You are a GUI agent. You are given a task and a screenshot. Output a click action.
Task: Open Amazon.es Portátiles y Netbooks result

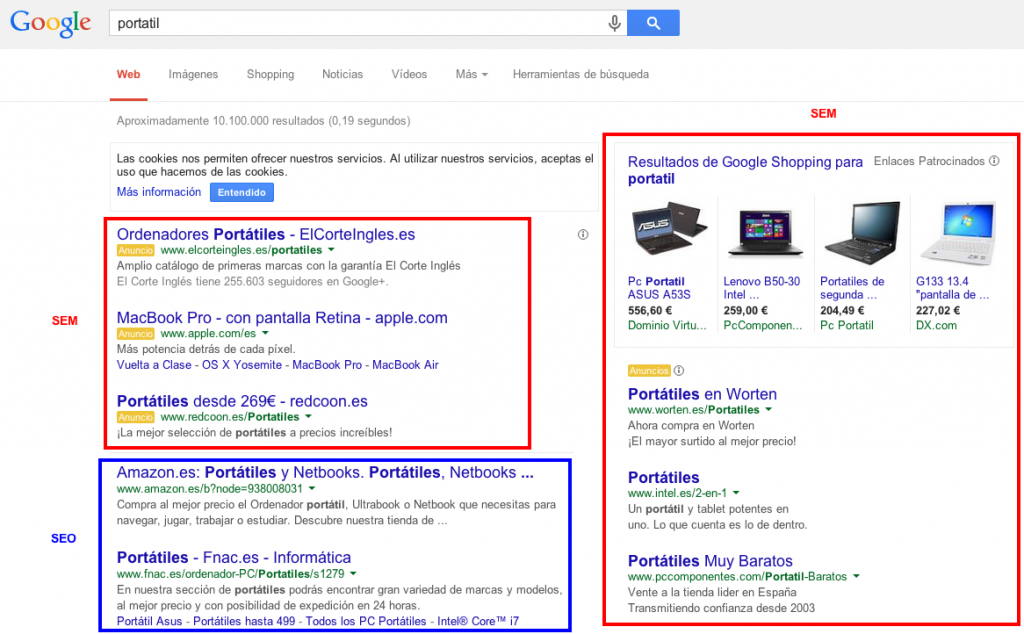[x=325, y=473]
